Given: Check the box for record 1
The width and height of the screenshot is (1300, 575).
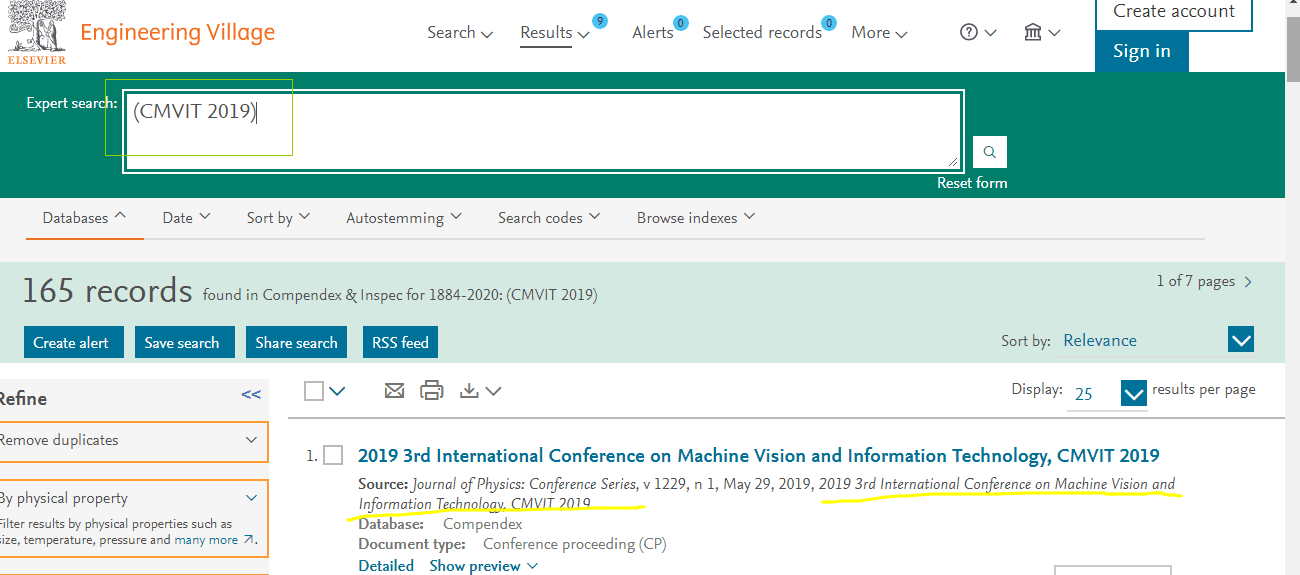Looking at the screenshot, I should coord(333,456).
